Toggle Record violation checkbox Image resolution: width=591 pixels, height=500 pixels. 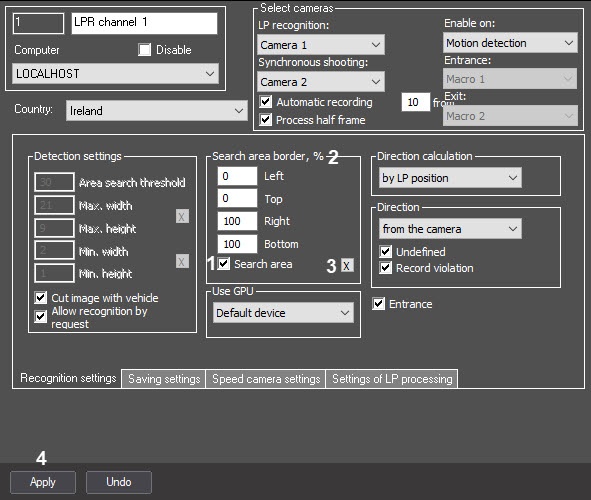tap(385, 268)
